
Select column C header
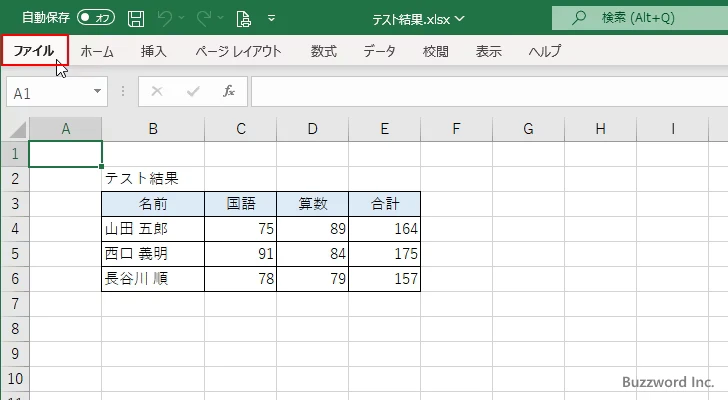coord(241,129)
